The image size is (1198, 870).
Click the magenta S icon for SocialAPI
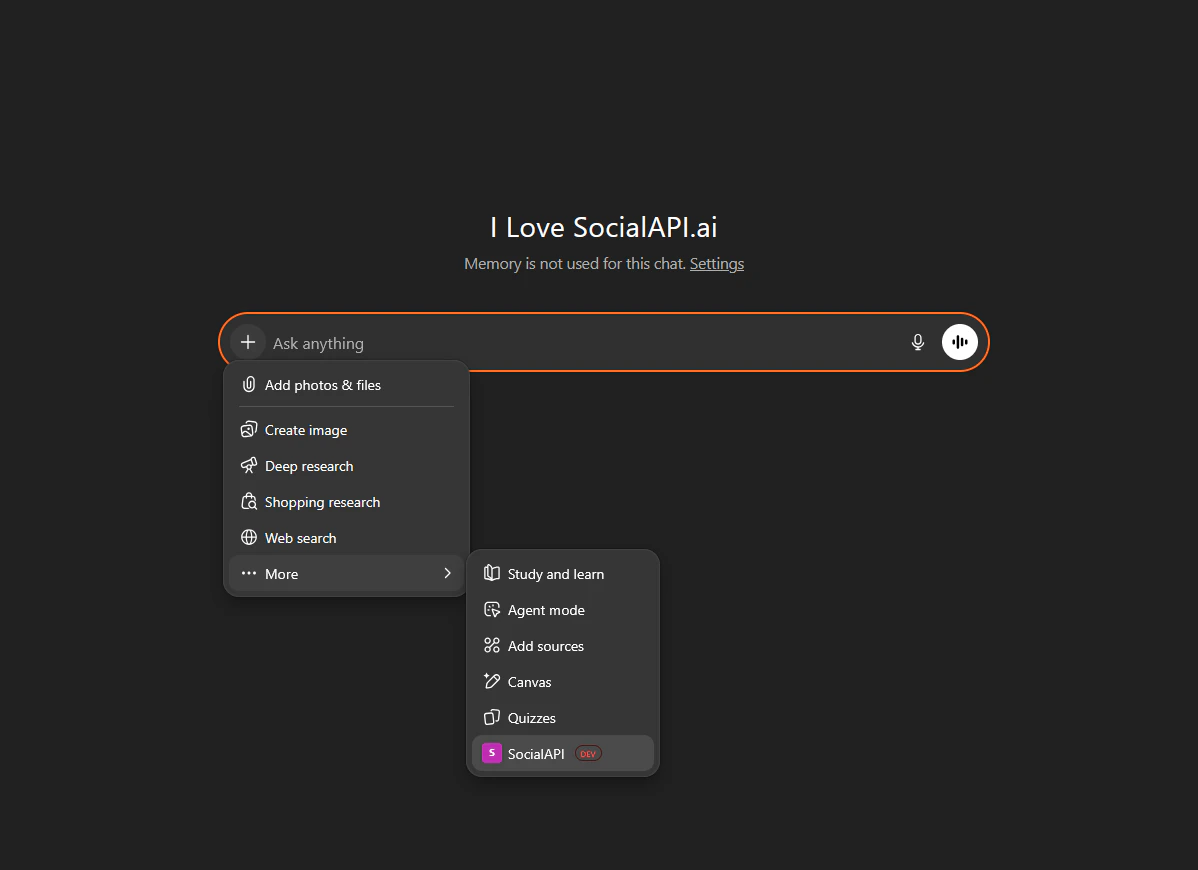click(491, 752)
